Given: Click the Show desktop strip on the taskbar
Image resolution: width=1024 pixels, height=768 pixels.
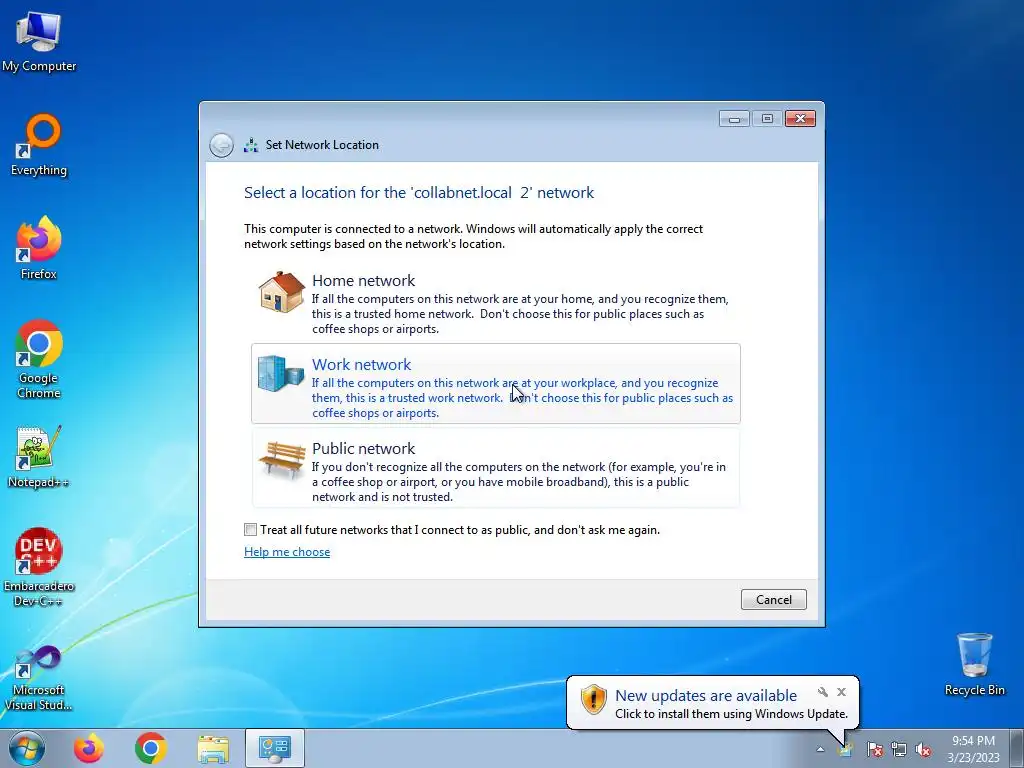Looking at the screenshot, I should (1017, 748).
